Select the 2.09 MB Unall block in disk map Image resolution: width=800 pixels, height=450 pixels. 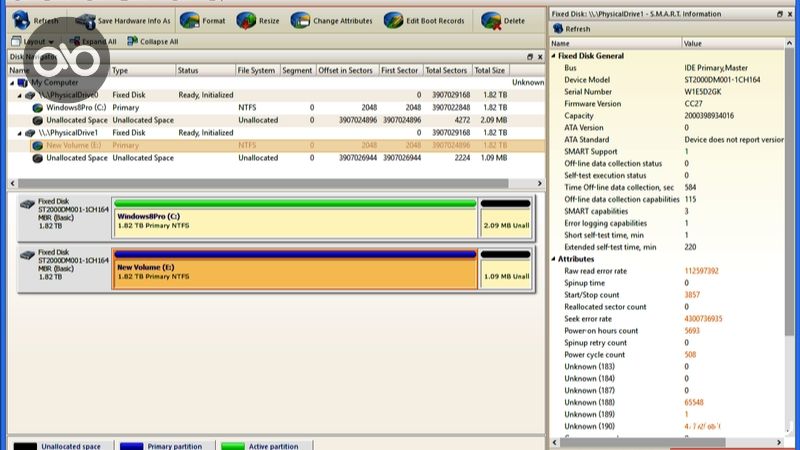506,218
